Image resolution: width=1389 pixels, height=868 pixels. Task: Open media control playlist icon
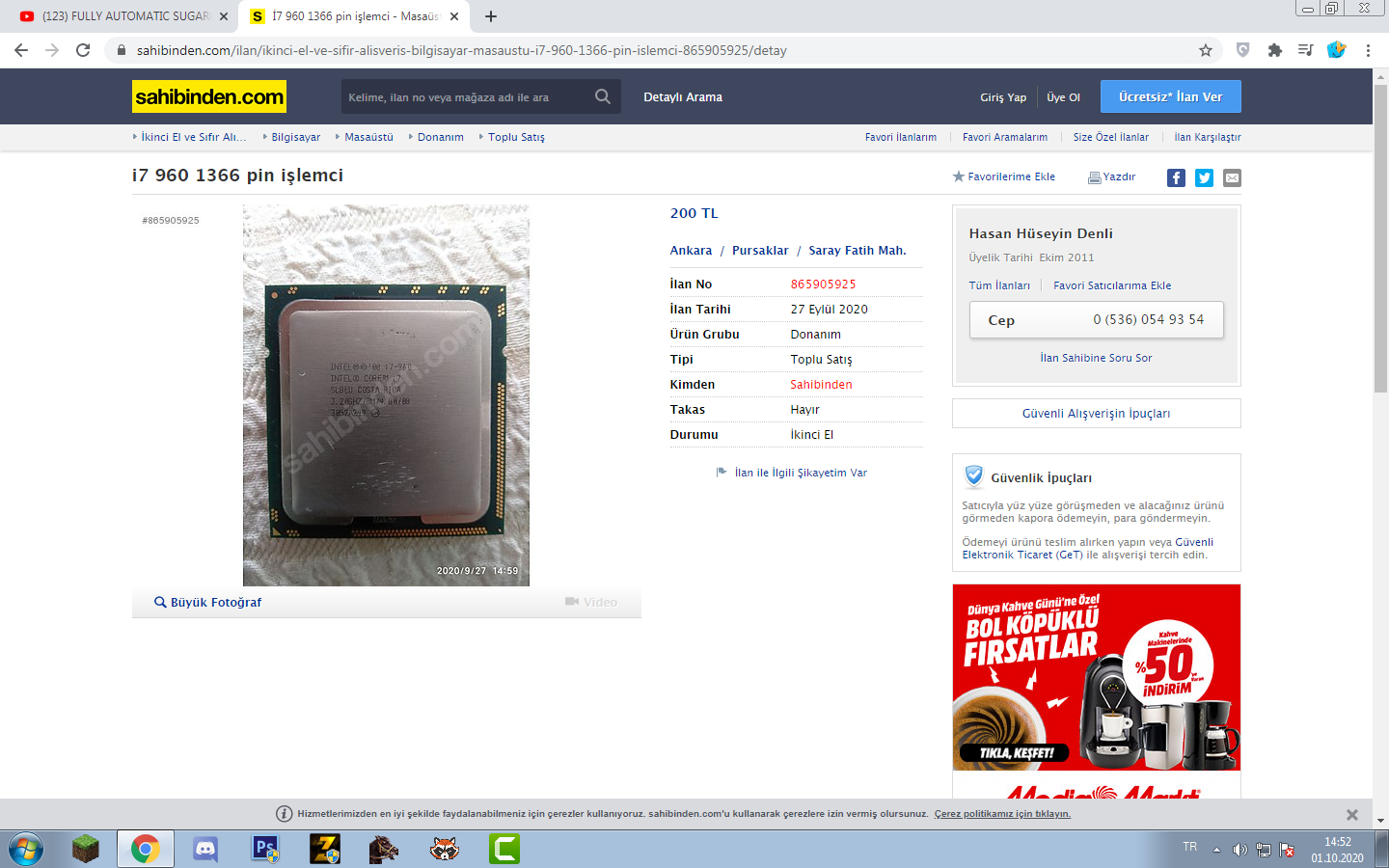(x=1305, y=50)
